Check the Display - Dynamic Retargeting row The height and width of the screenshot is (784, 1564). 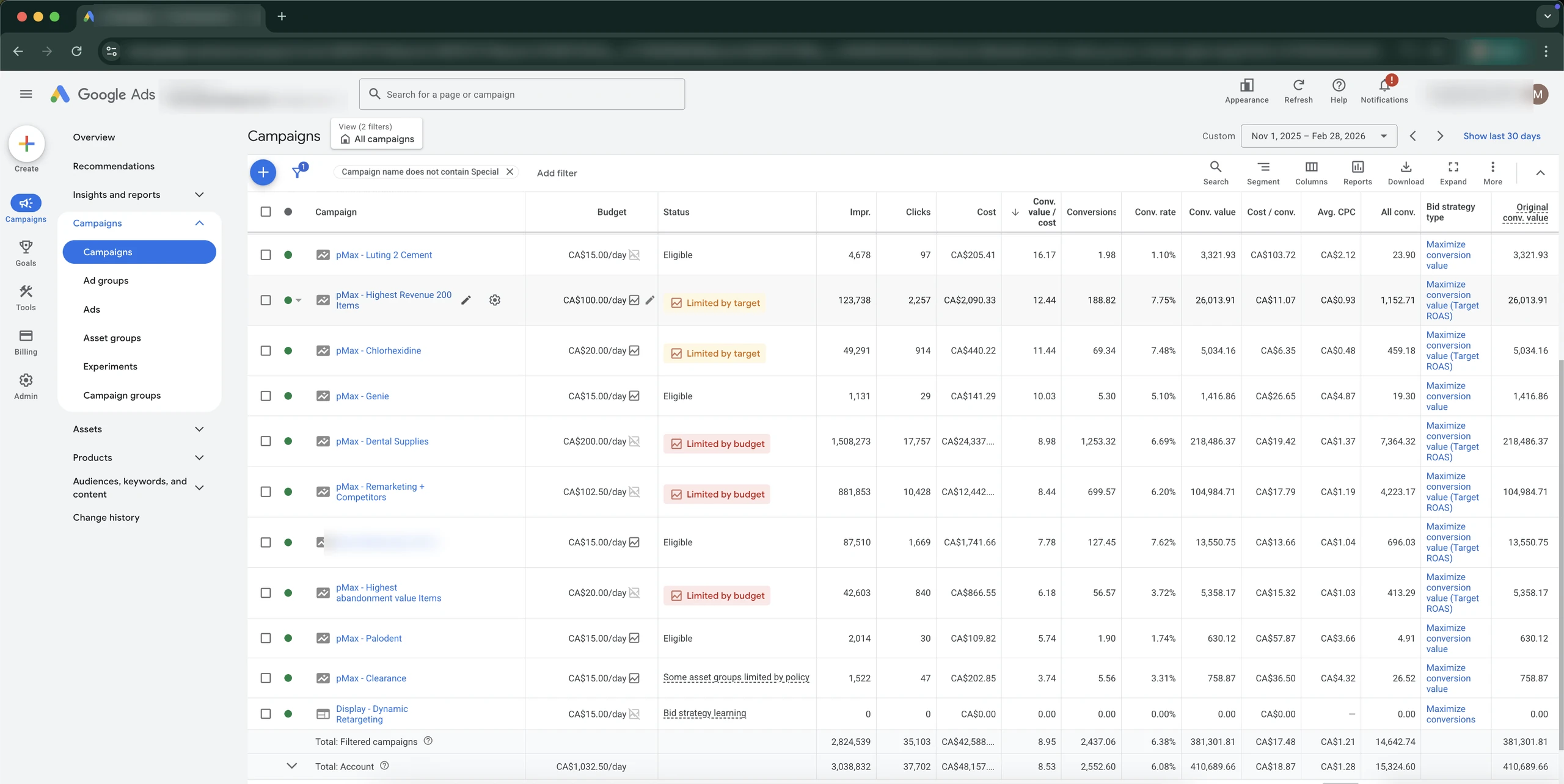[266, 714]
